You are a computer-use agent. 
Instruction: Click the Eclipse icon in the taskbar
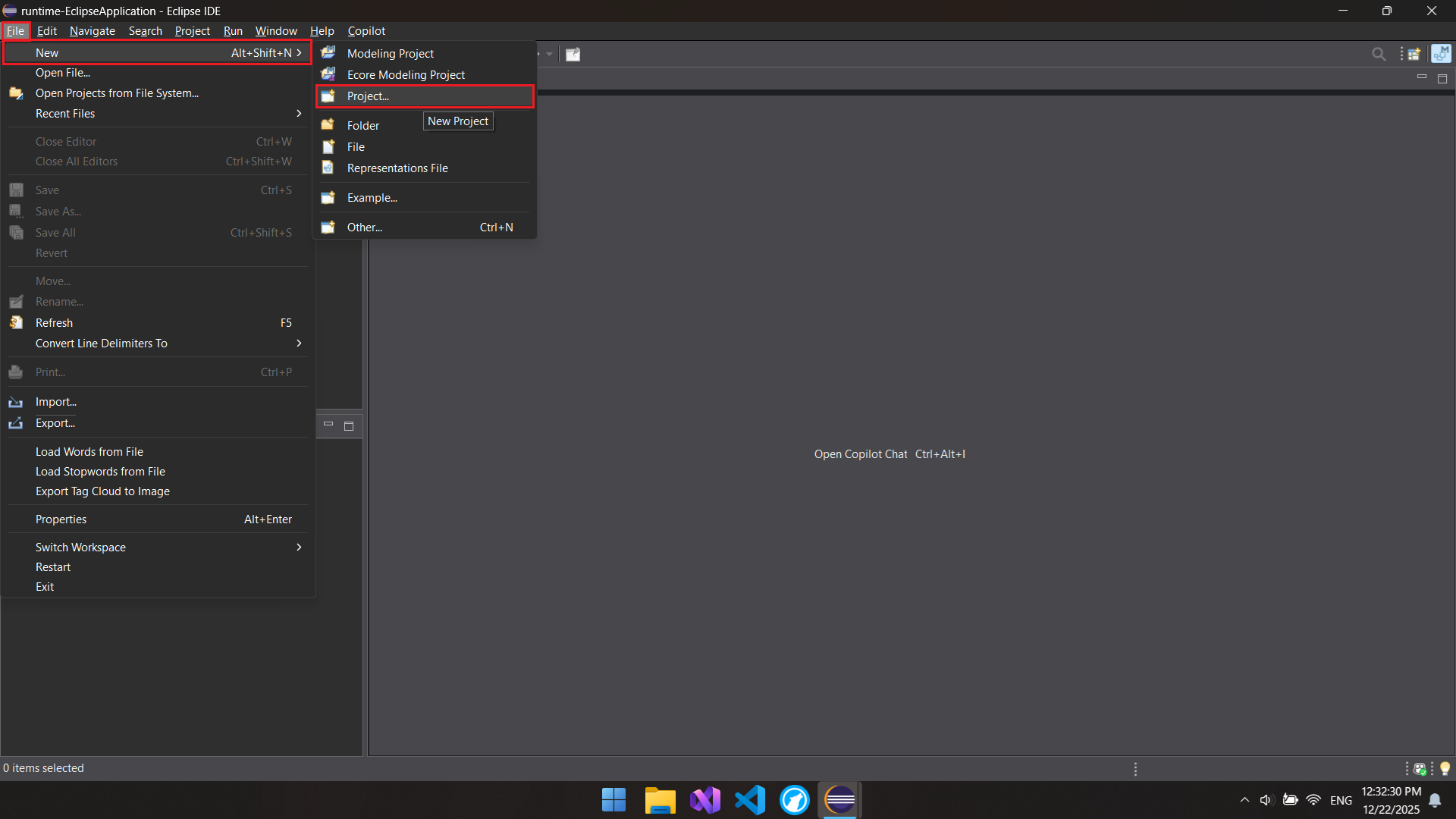(x=839, y=800)
